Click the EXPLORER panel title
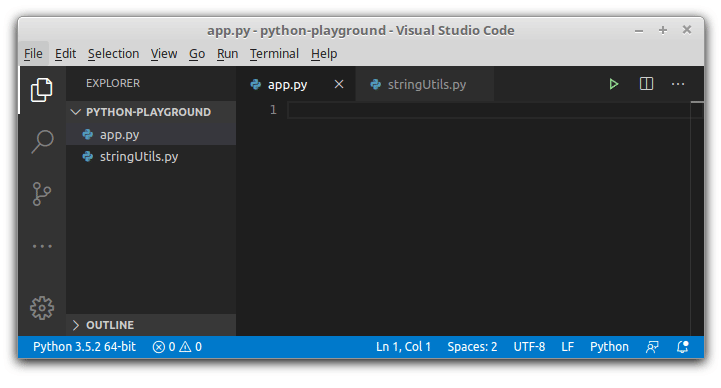The image size is (721, 388). click(x=113, y=83)
